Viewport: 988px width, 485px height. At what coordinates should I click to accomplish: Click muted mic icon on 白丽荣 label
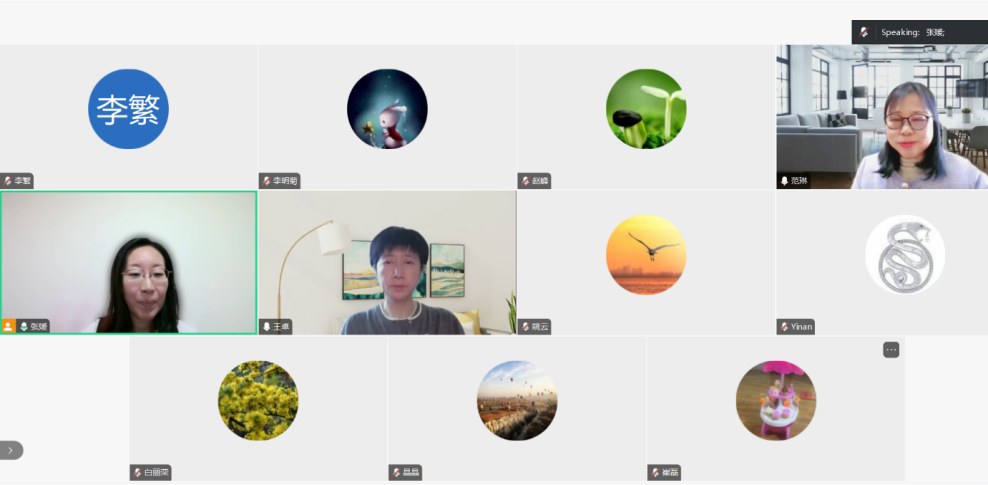tap(137, 472)
